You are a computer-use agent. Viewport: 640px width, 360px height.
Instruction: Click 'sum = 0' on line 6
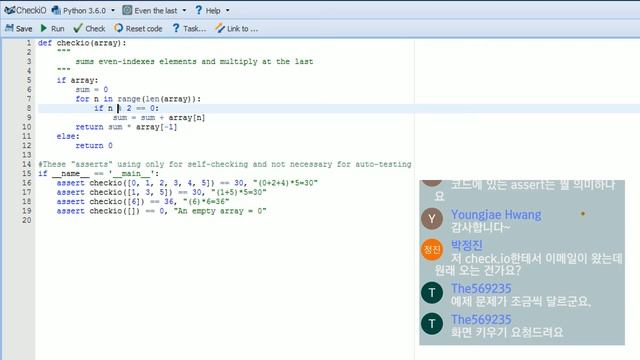point(92,89)
